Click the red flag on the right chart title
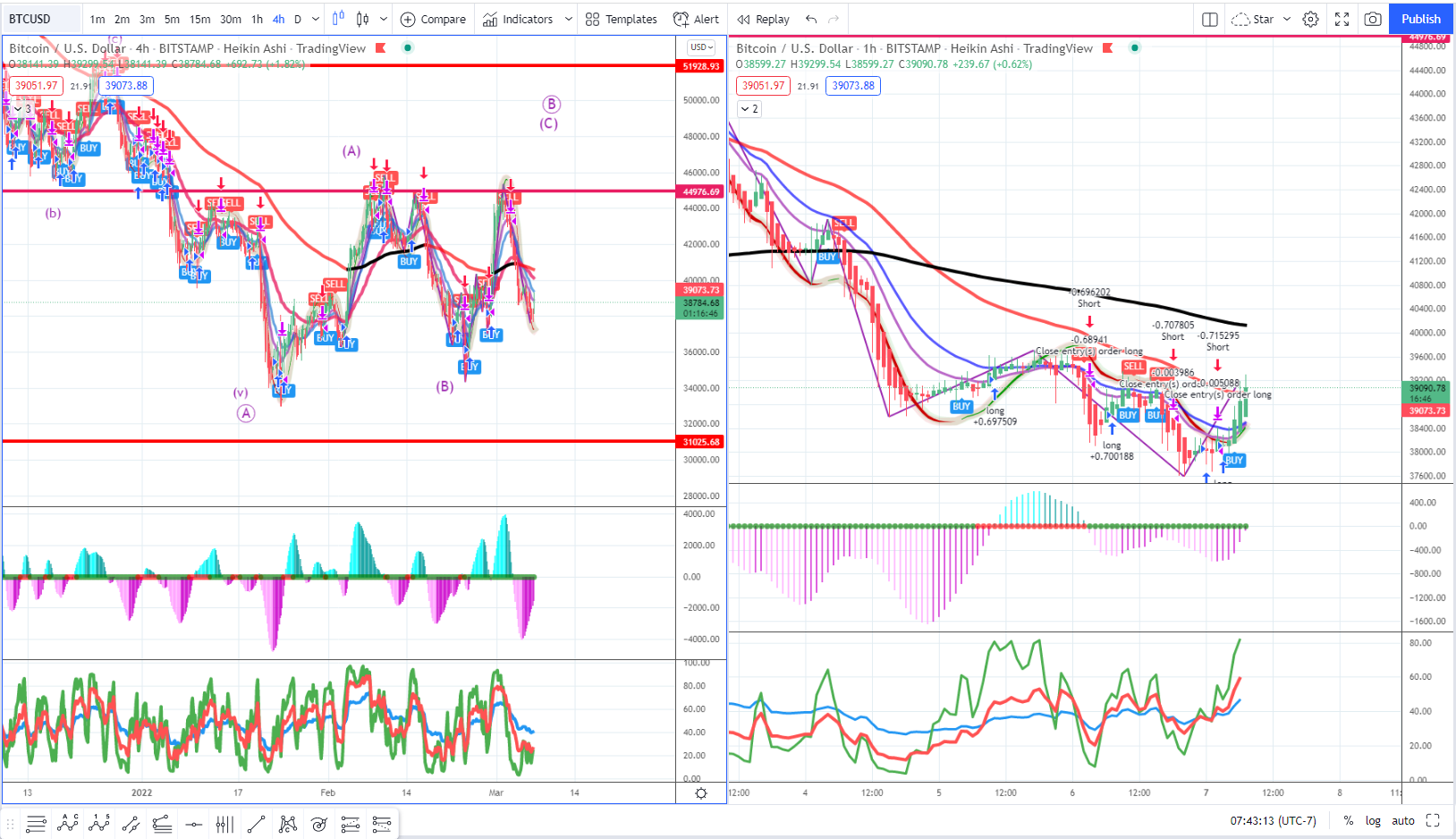The width and height of the screenshot is (1456, 839). click(x=1107, y=48)
